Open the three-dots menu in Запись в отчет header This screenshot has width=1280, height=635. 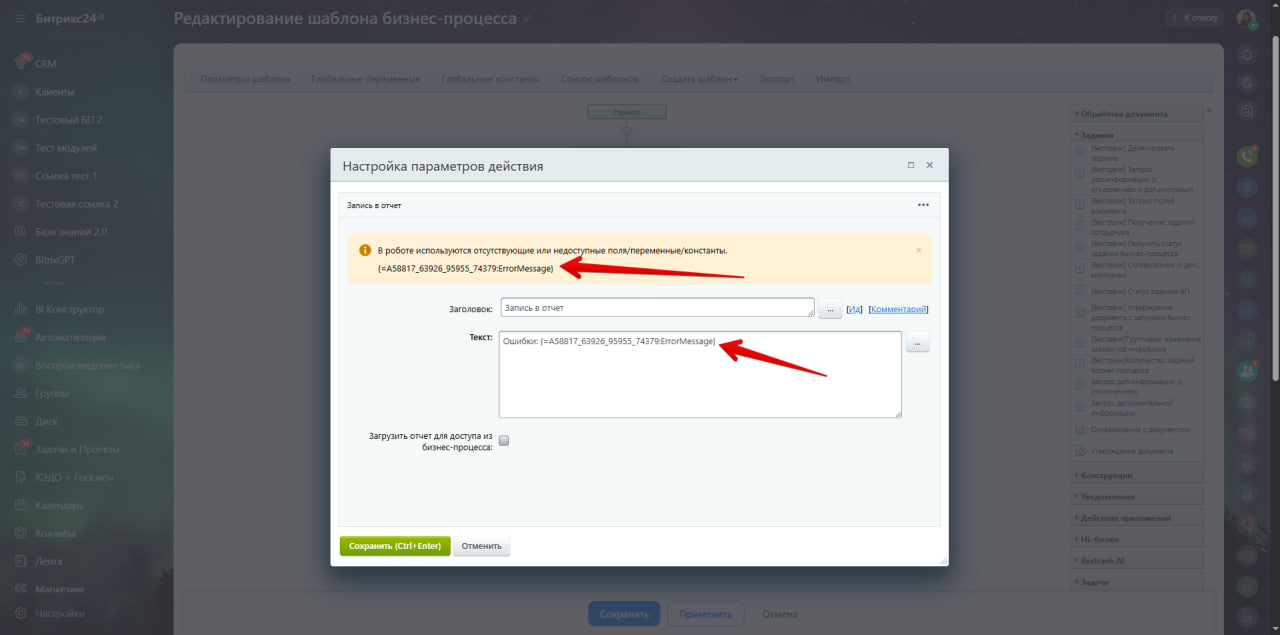click(923, 205)
